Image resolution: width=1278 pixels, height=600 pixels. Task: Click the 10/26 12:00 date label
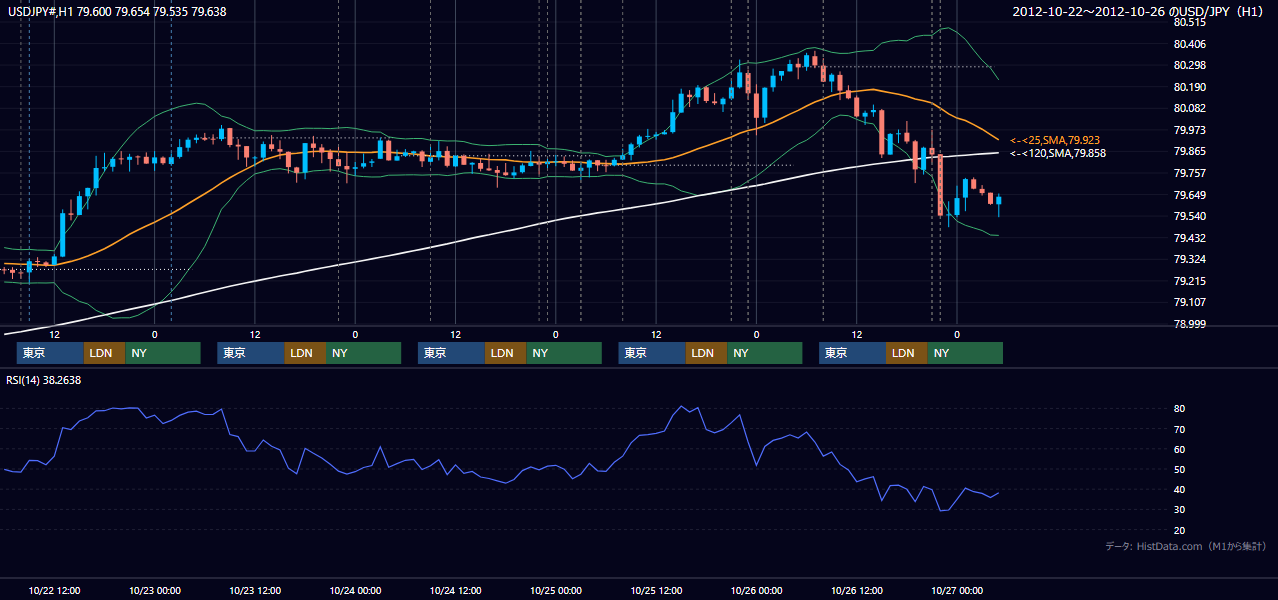tap(856, 590)
